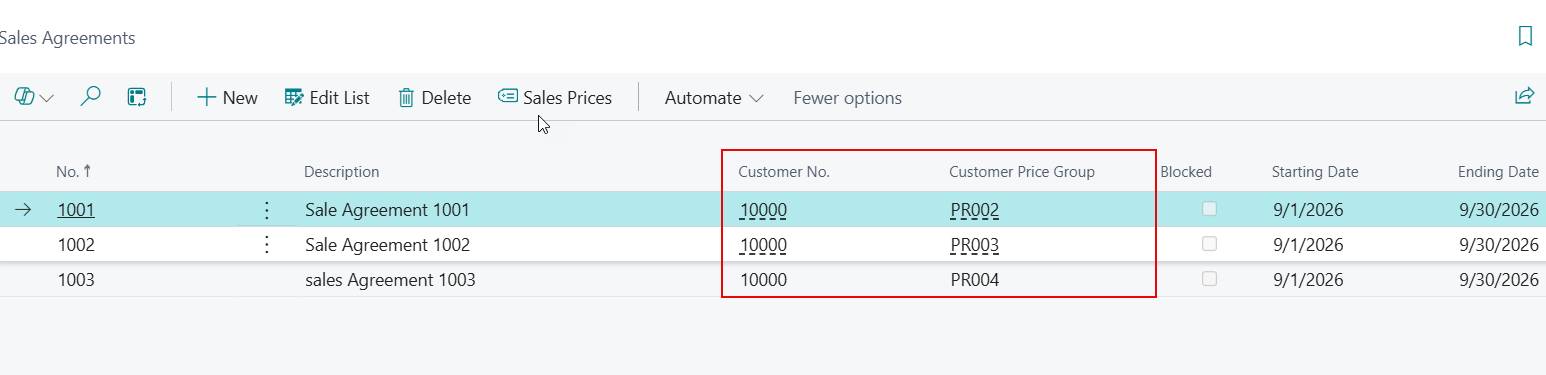1546x375 pixels.
Task: Click starting date of agreement 1001
Action: click(1308, 210)
